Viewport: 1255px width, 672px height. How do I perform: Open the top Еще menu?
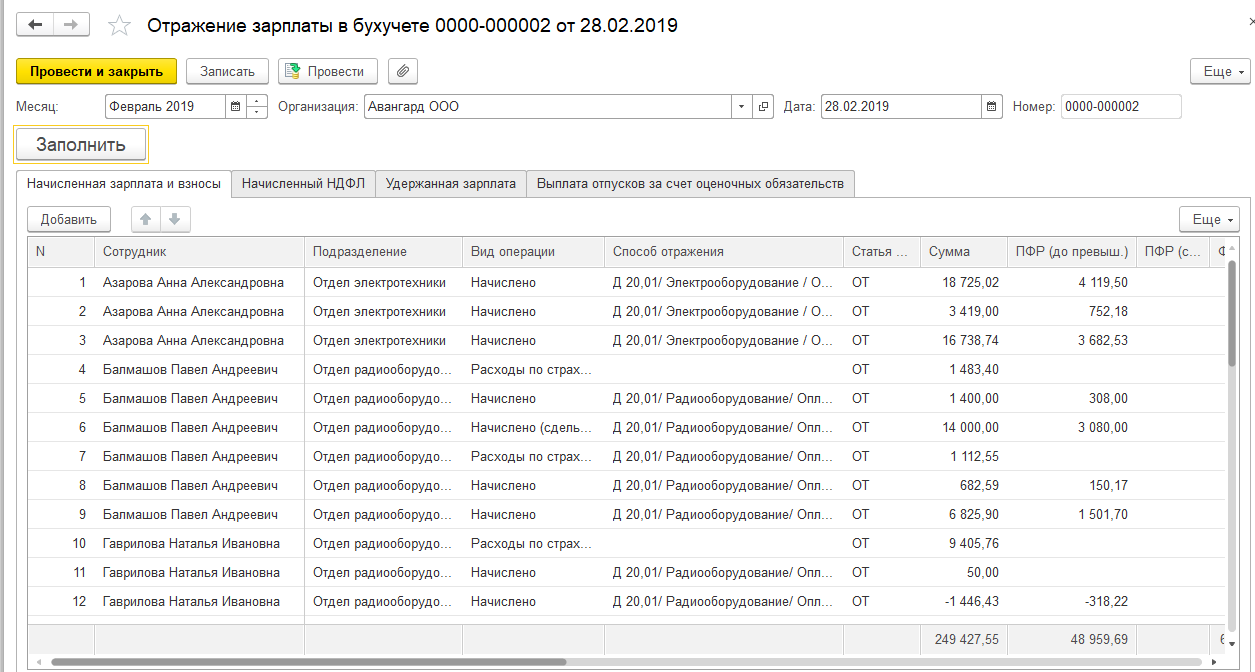pyautogui.click(x=1220, y=72)
